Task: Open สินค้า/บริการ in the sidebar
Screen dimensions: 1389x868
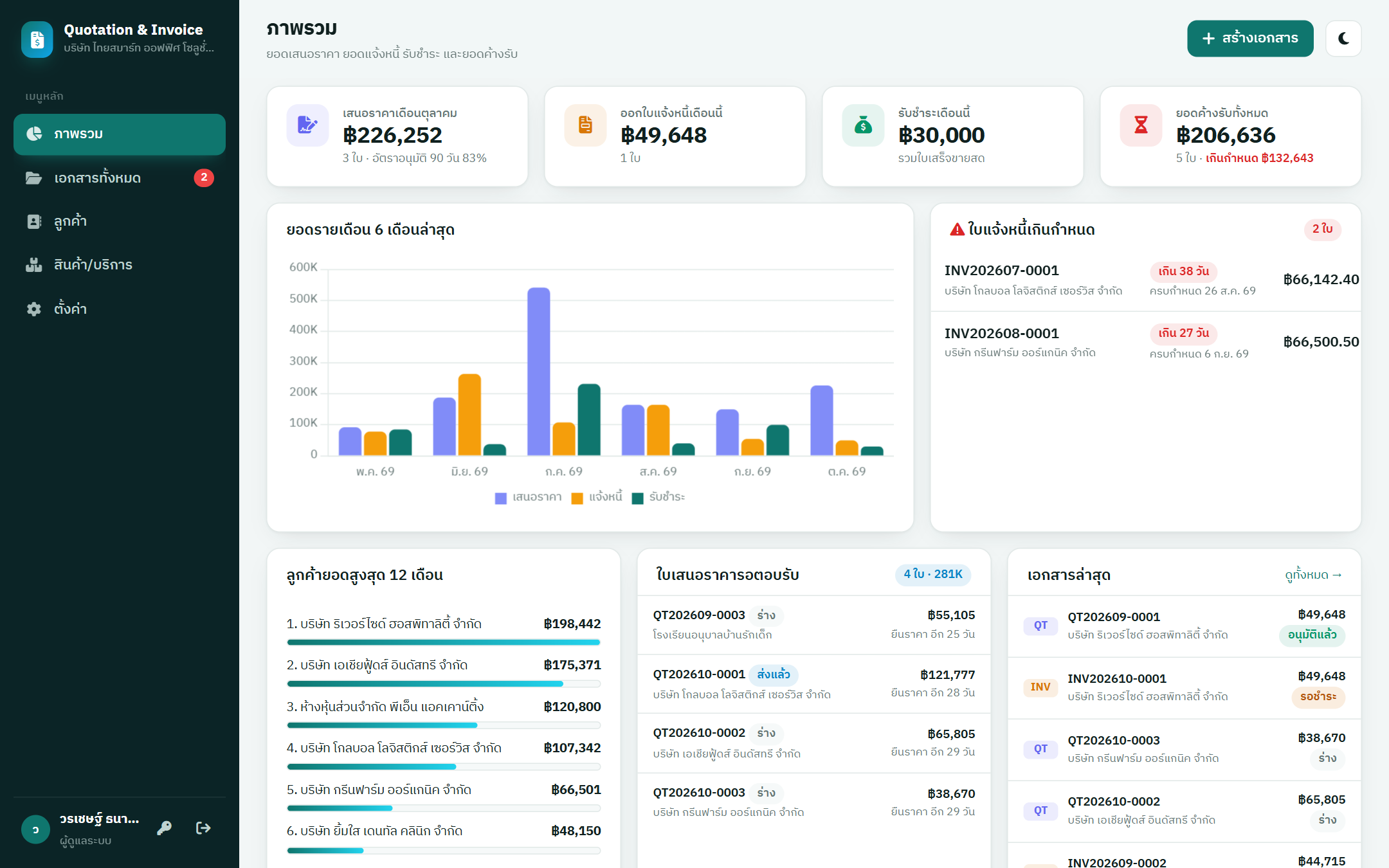Action: coord(120,265)
